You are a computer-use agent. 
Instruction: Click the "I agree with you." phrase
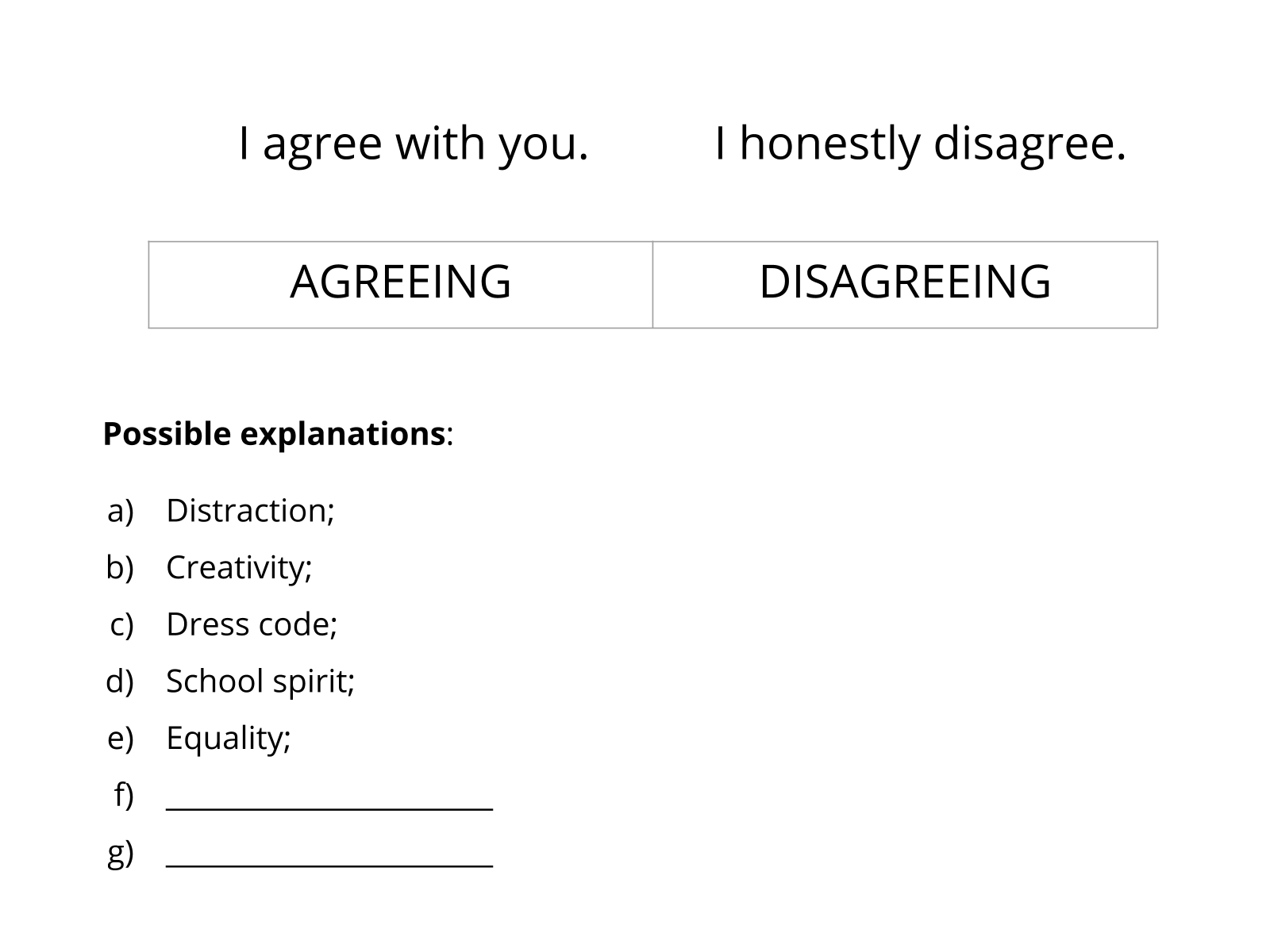coord(414,144)
